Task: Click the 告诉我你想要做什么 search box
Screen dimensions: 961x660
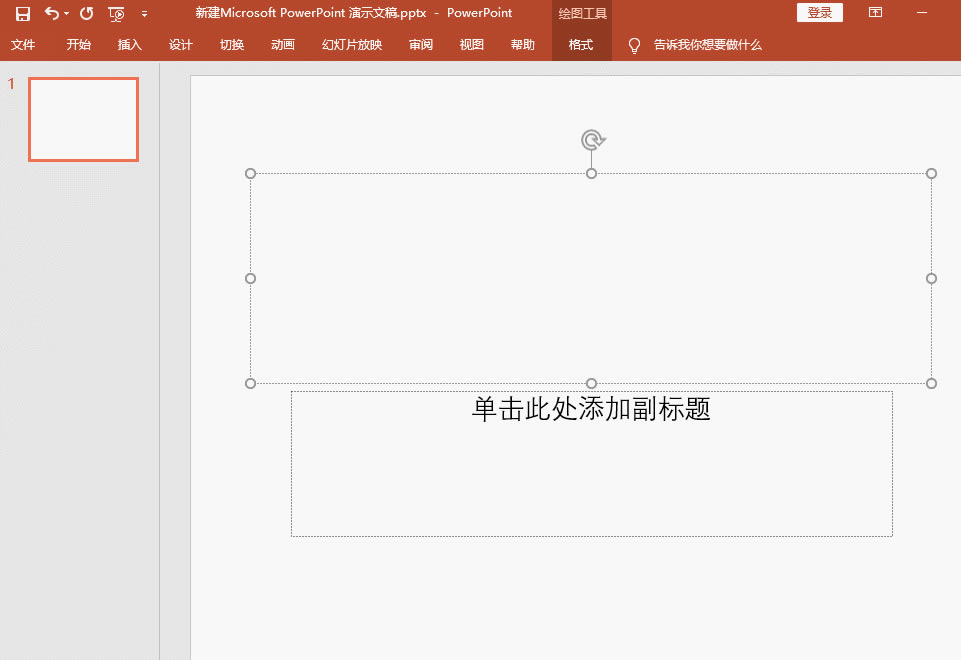Action: point(708,45)
